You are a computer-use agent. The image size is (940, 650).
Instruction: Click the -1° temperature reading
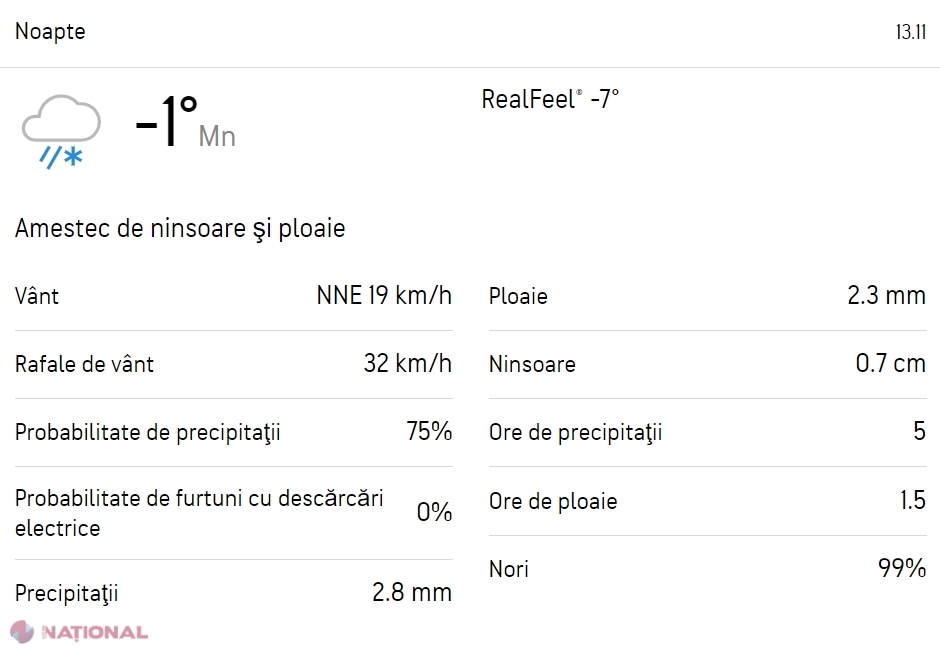coord(167,122)
